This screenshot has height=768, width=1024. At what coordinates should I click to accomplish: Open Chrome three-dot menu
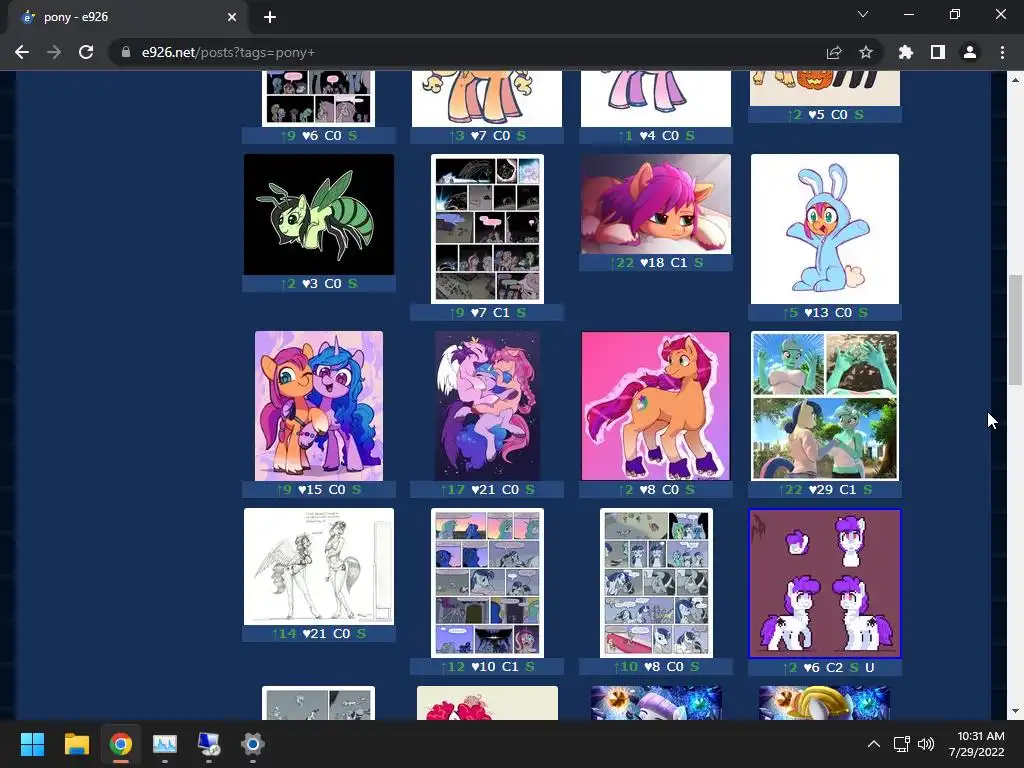coord(1002,52)
